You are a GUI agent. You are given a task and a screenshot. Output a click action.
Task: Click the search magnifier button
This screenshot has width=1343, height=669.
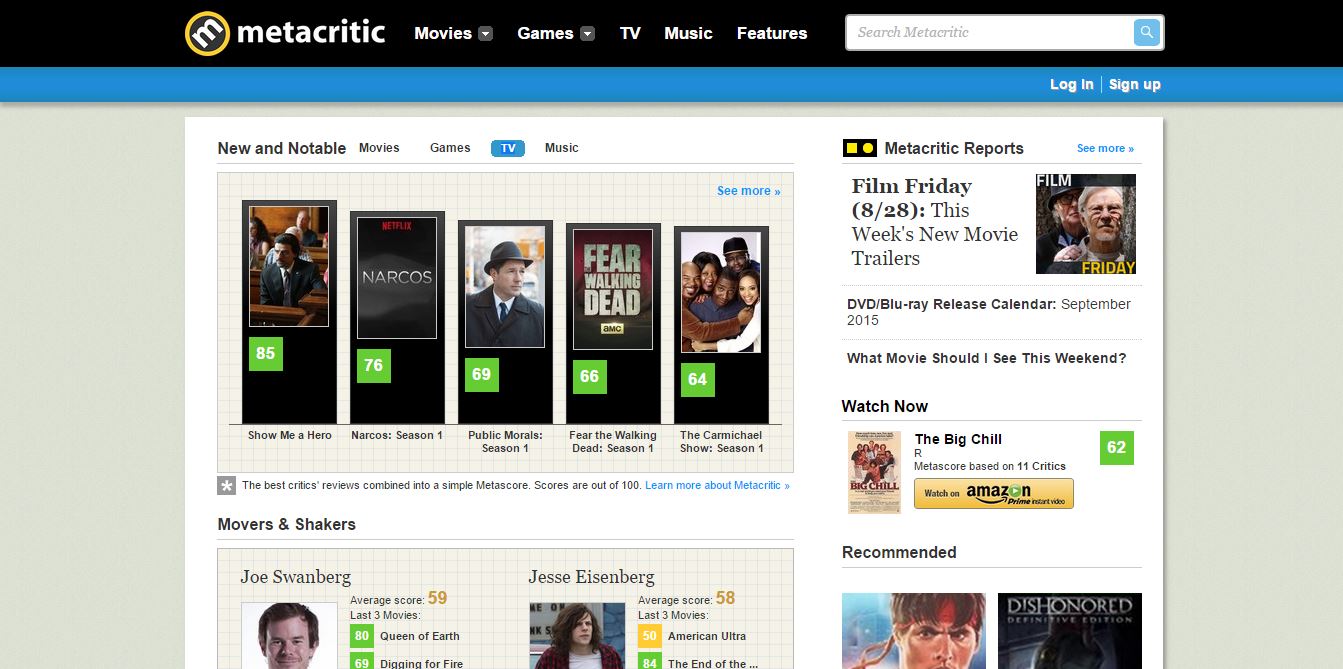pyautogui.click(x=1147, y=32)
